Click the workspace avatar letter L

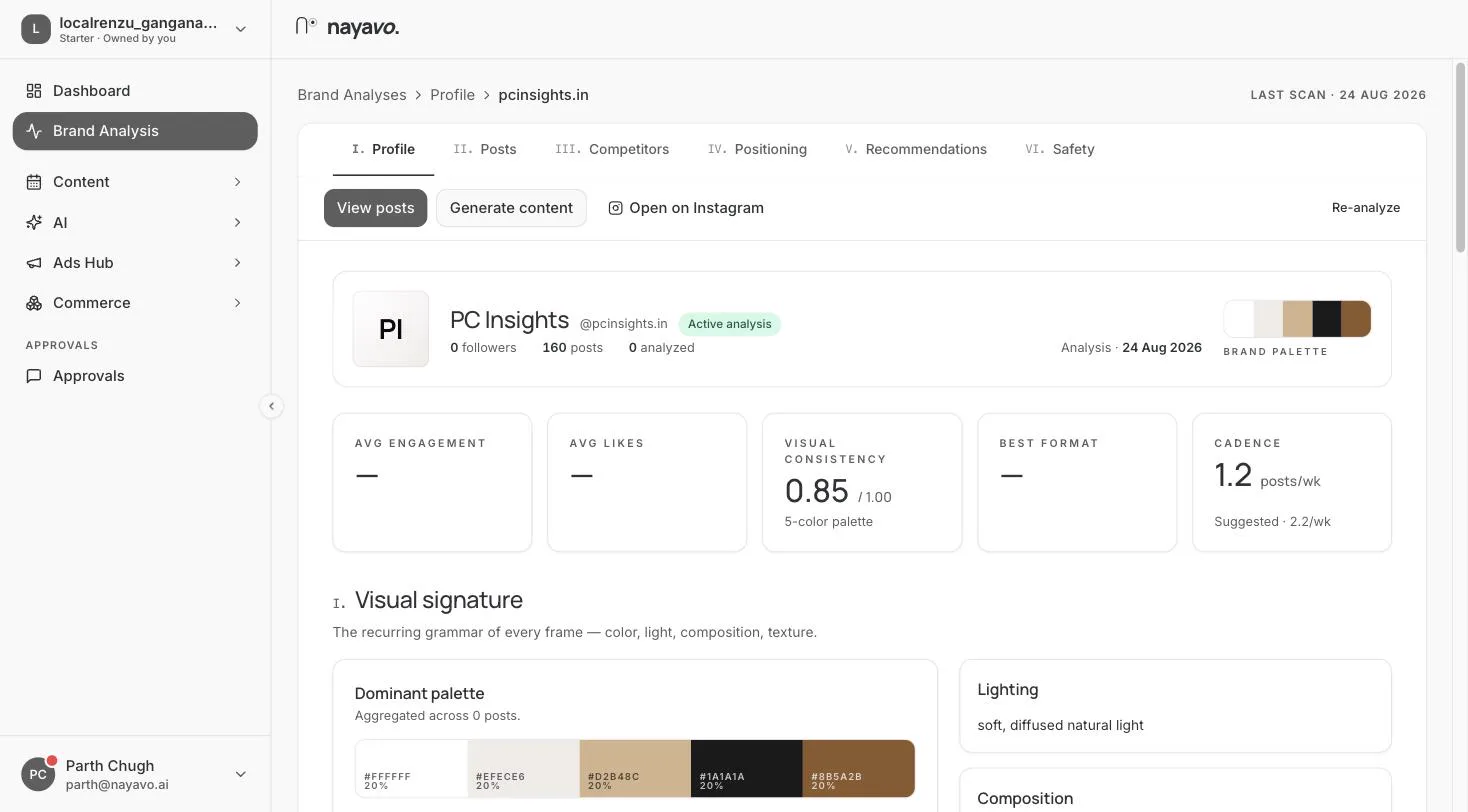click(36, 29)
